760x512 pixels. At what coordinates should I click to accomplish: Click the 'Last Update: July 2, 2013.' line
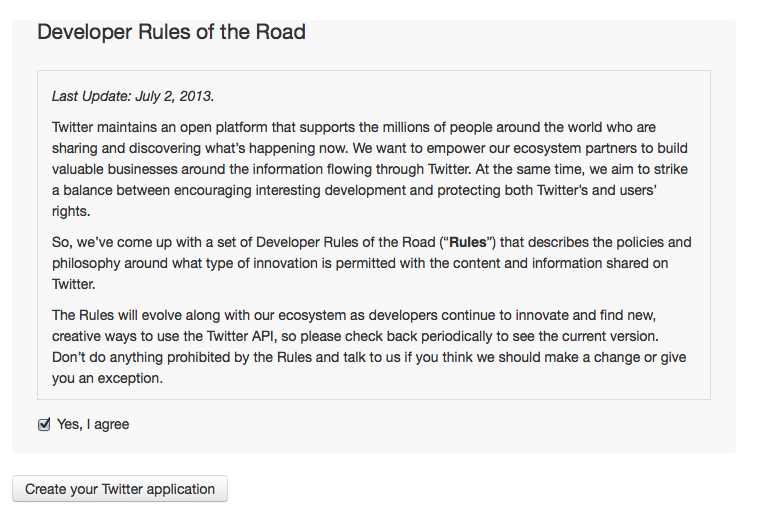click(133, 97)
